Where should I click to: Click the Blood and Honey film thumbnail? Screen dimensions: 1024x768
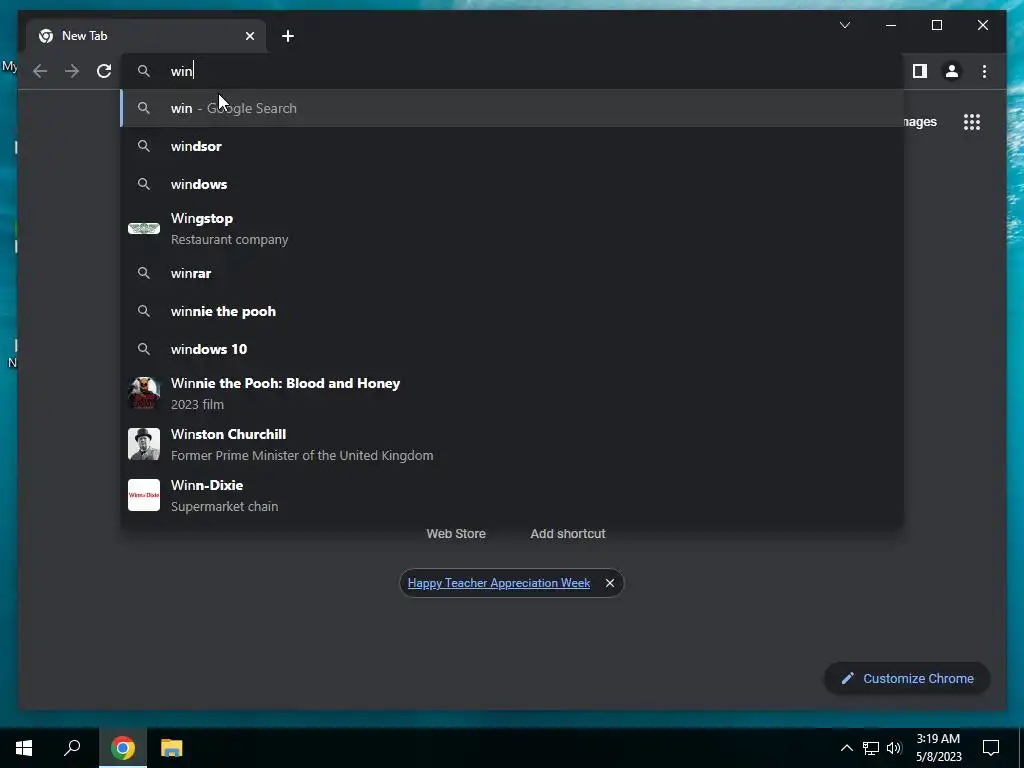point(144,393)
